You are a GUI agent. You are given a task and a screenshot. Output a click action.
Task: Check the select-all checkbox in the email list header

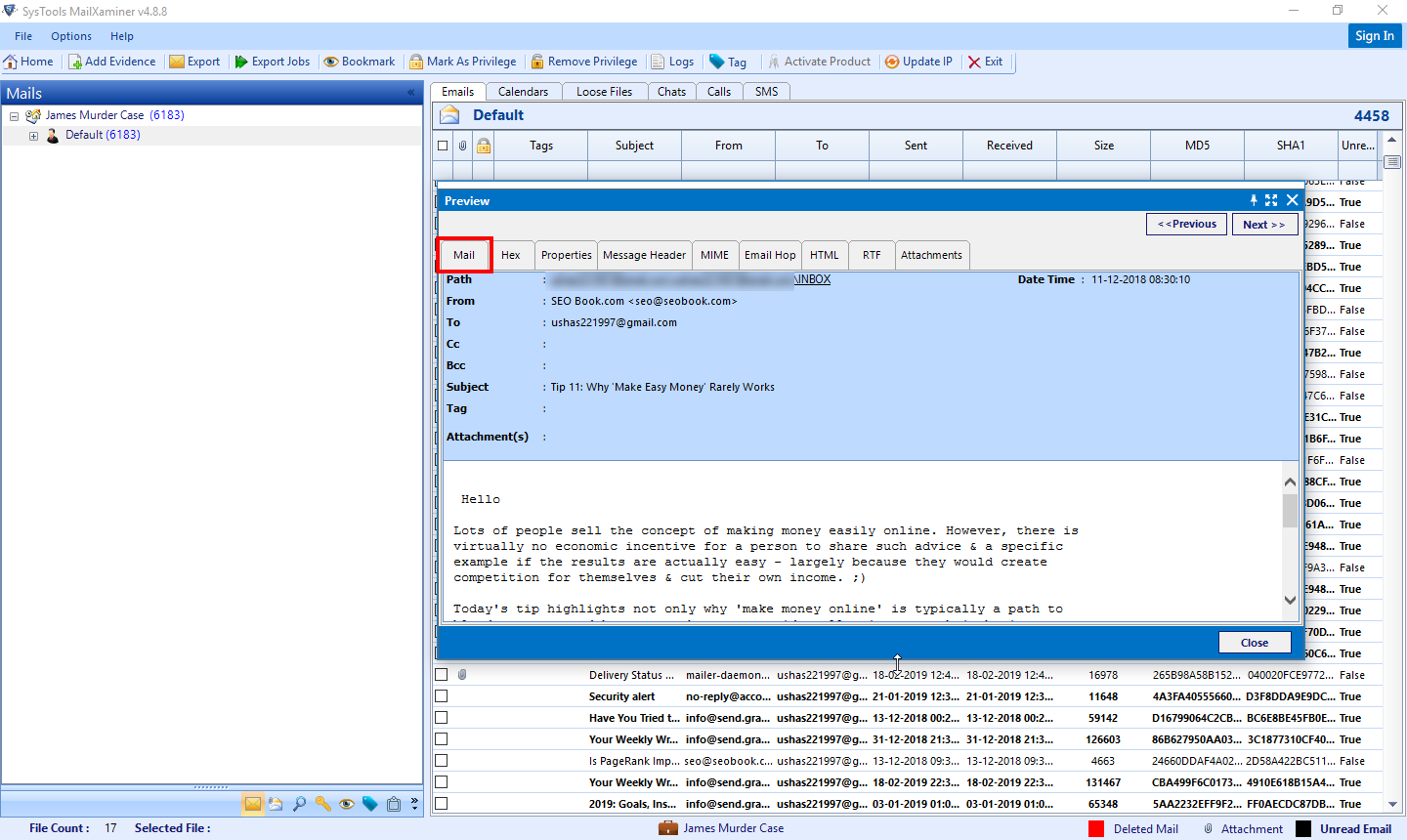click(442, 145)
